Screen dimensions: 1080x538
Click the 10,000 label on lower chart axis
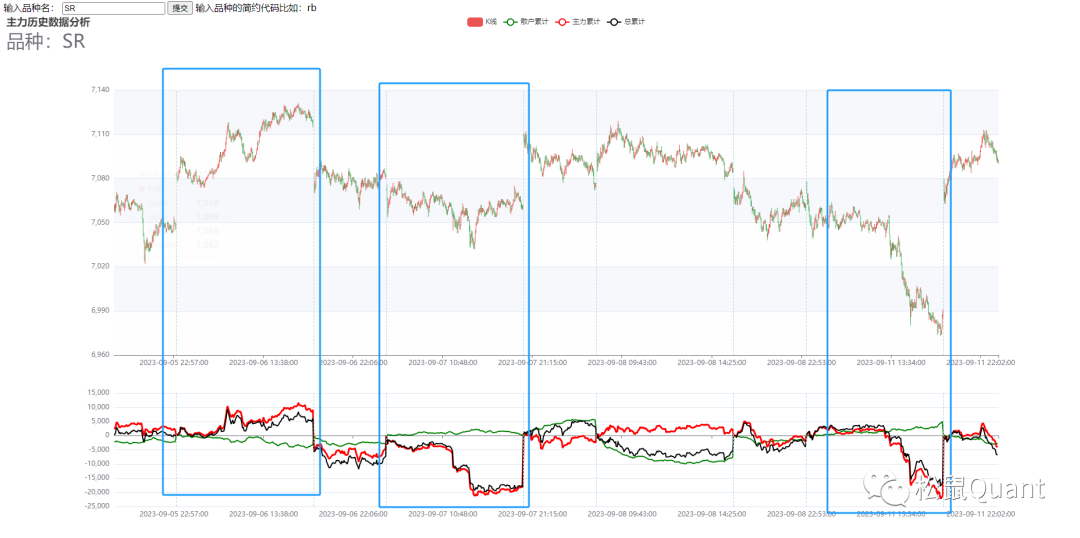click(x=97, y=406)
